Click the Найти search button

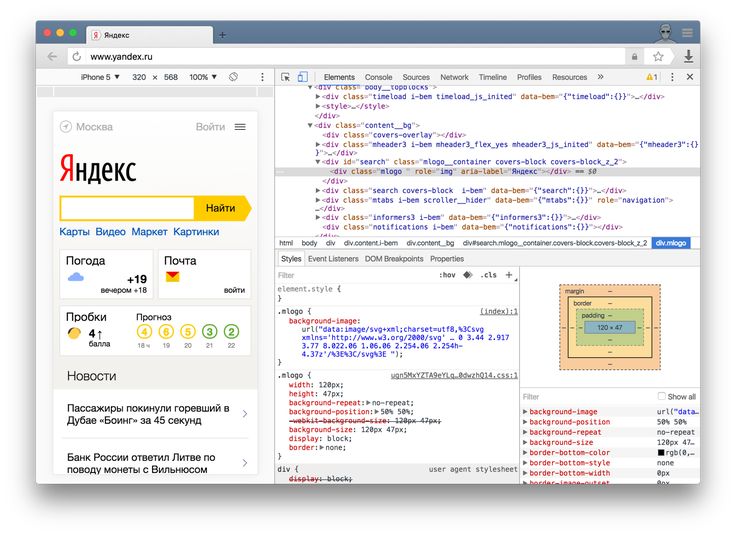click(x=222, y=208)
